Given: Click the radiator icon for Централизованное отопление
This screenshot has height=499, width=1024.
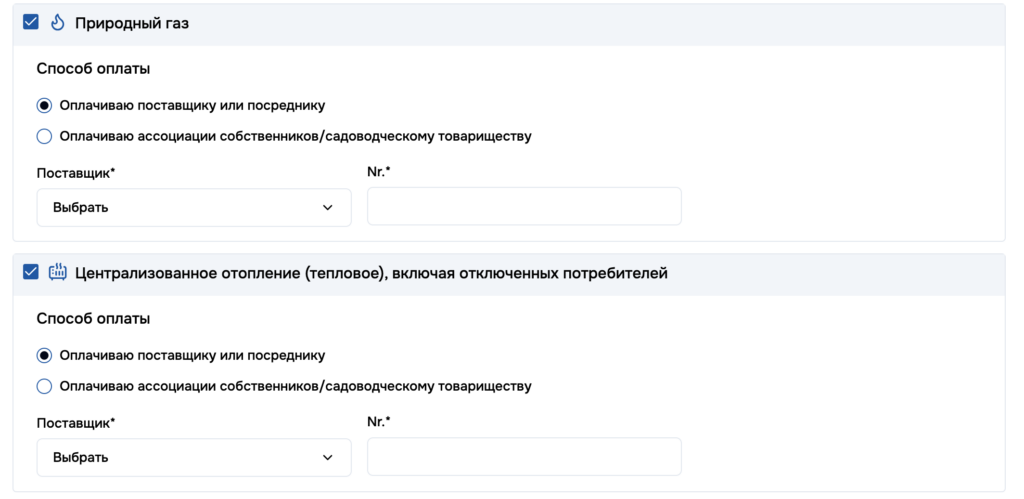Looking at the screenshot, I should 57,272.
